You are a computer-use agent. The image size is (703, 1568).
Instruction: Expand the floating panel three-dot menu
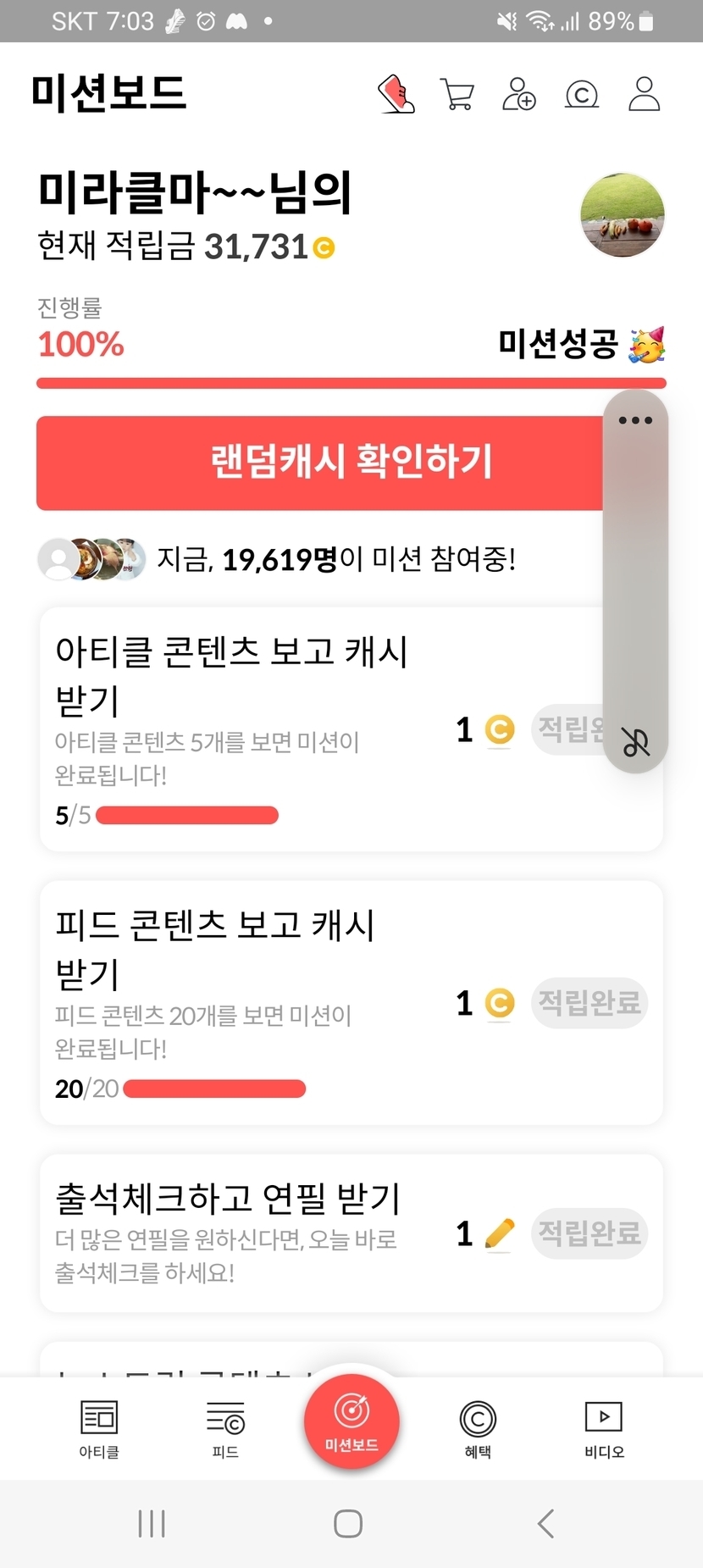[635, 420]
